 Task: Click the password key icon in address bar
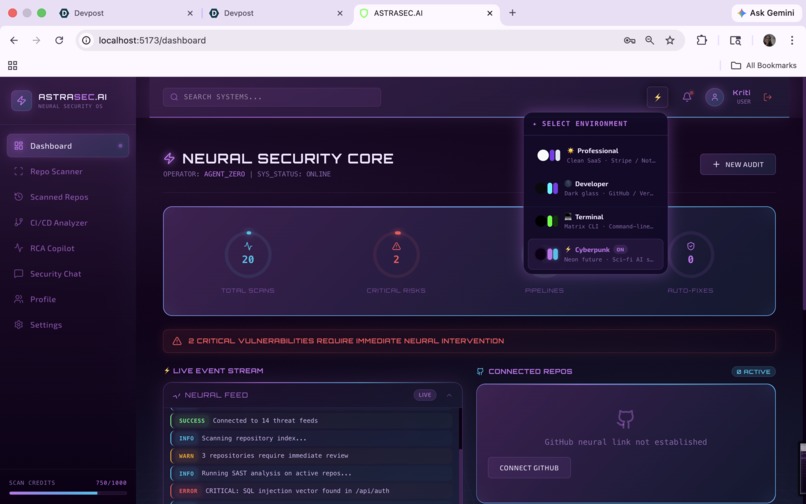pos(629,40)
